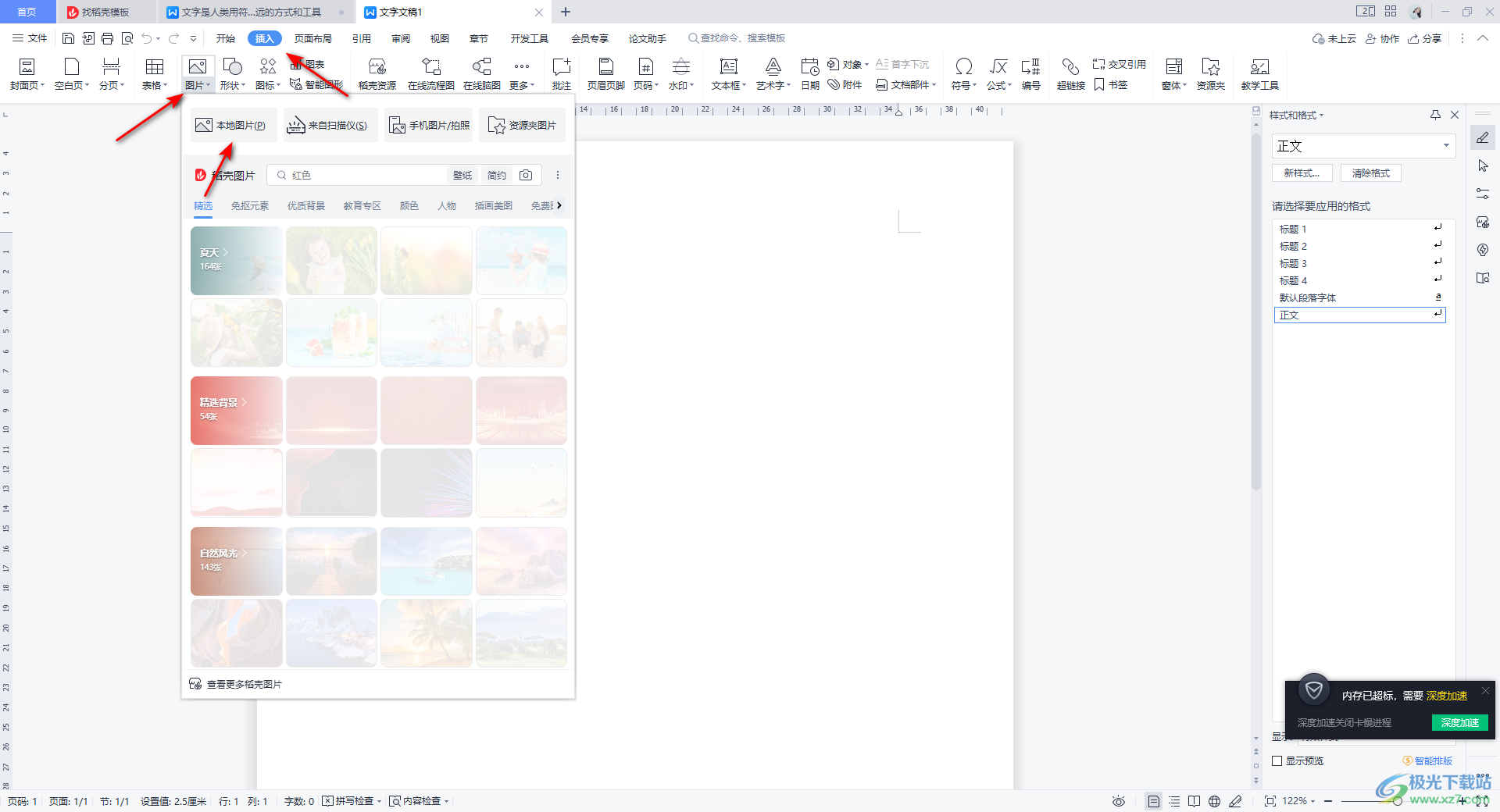Switch to the 页面布局 ribbon tab
The height and width of the screenshot is (812, 1500).
point(312,38)
